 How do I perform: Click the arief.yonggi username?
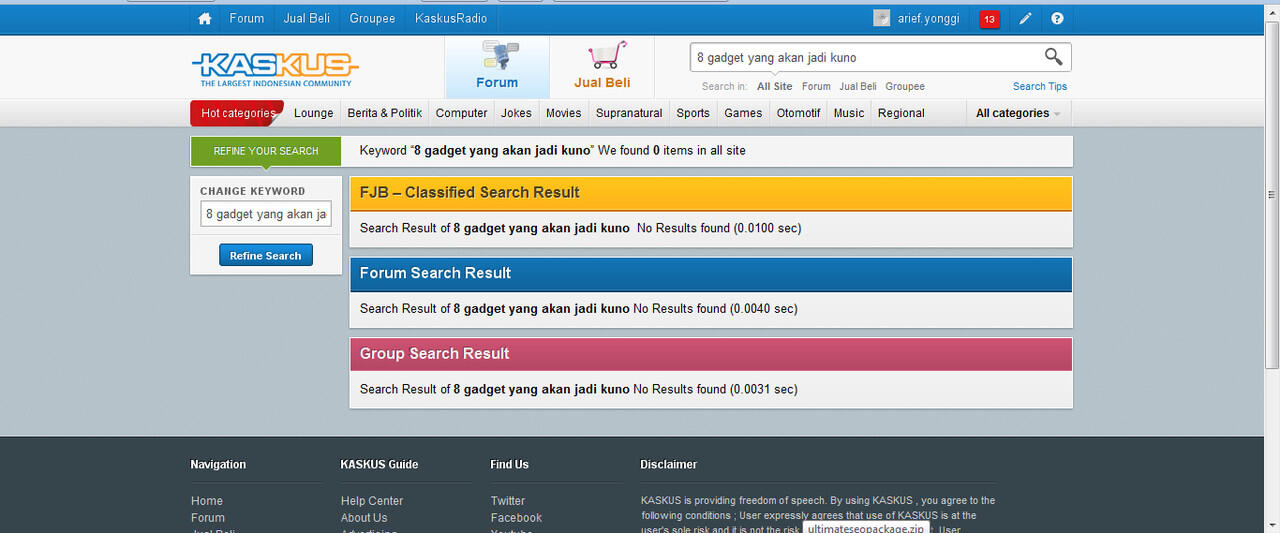[x=929, y=18]
